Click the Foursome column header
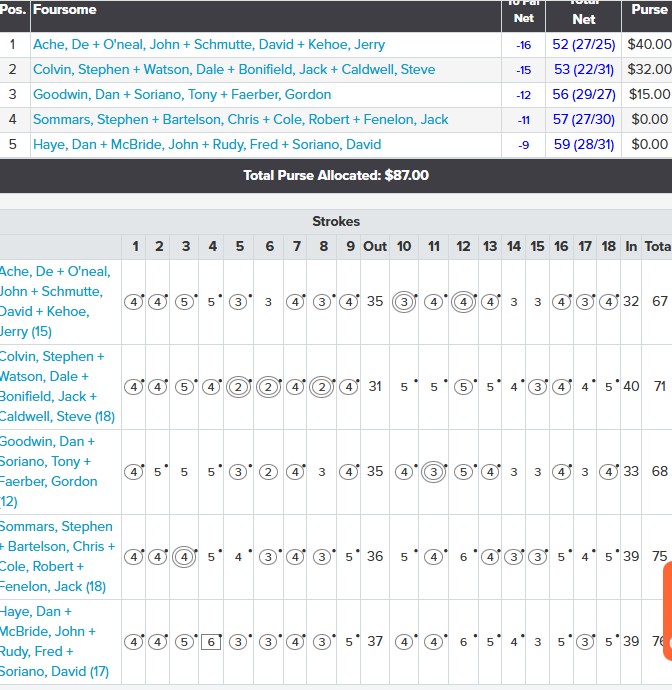The image size is (672, 690). click(65, 10)
